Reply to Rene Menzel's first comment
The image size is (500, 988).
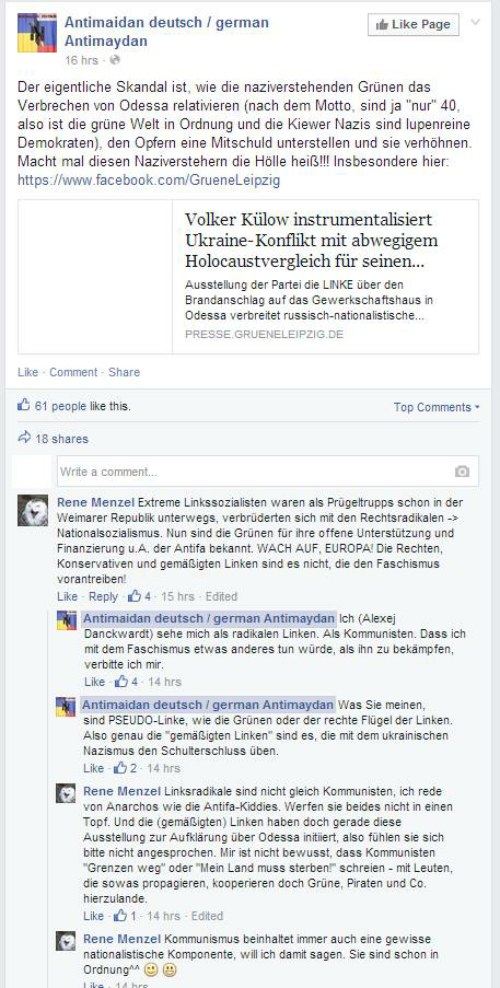click(103, 596)
